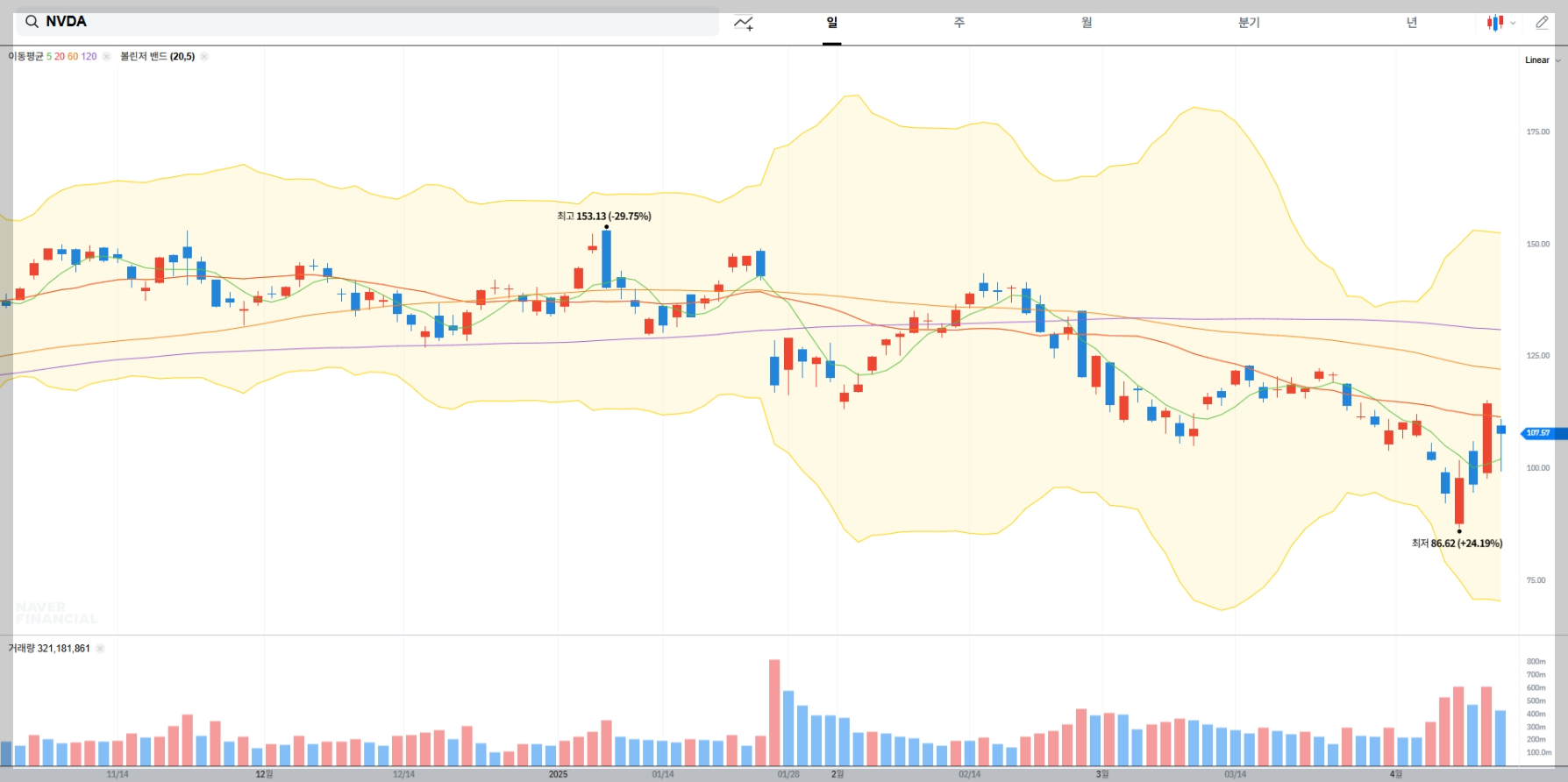
Task: Click the 최고 153.13 (-29.75%) high marker
Action: point(603,217)
